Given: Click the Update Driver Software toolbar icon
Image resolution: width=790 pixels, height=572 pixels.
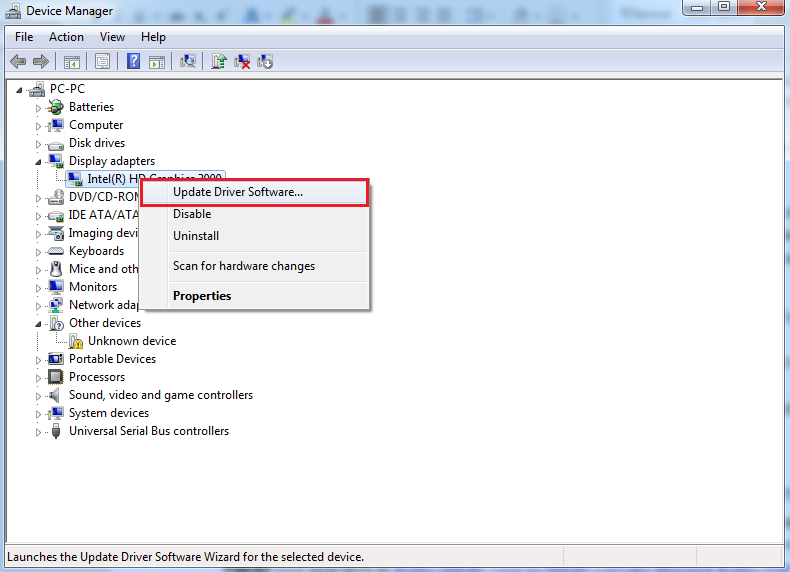Looking at the screenshot, I should tap(219, 62).
